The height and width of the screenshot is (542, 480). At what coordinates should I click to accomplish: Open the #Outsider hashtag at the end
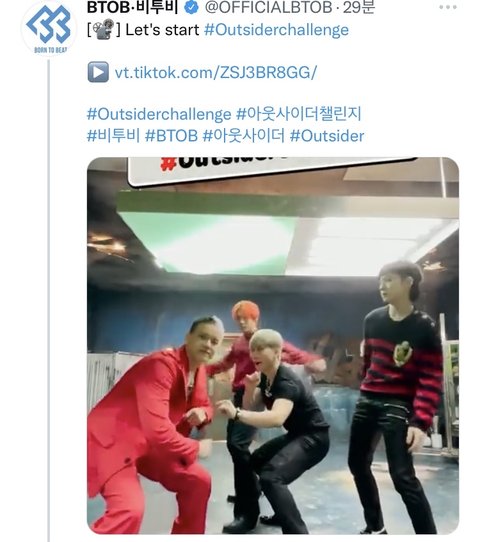point(327,136)
